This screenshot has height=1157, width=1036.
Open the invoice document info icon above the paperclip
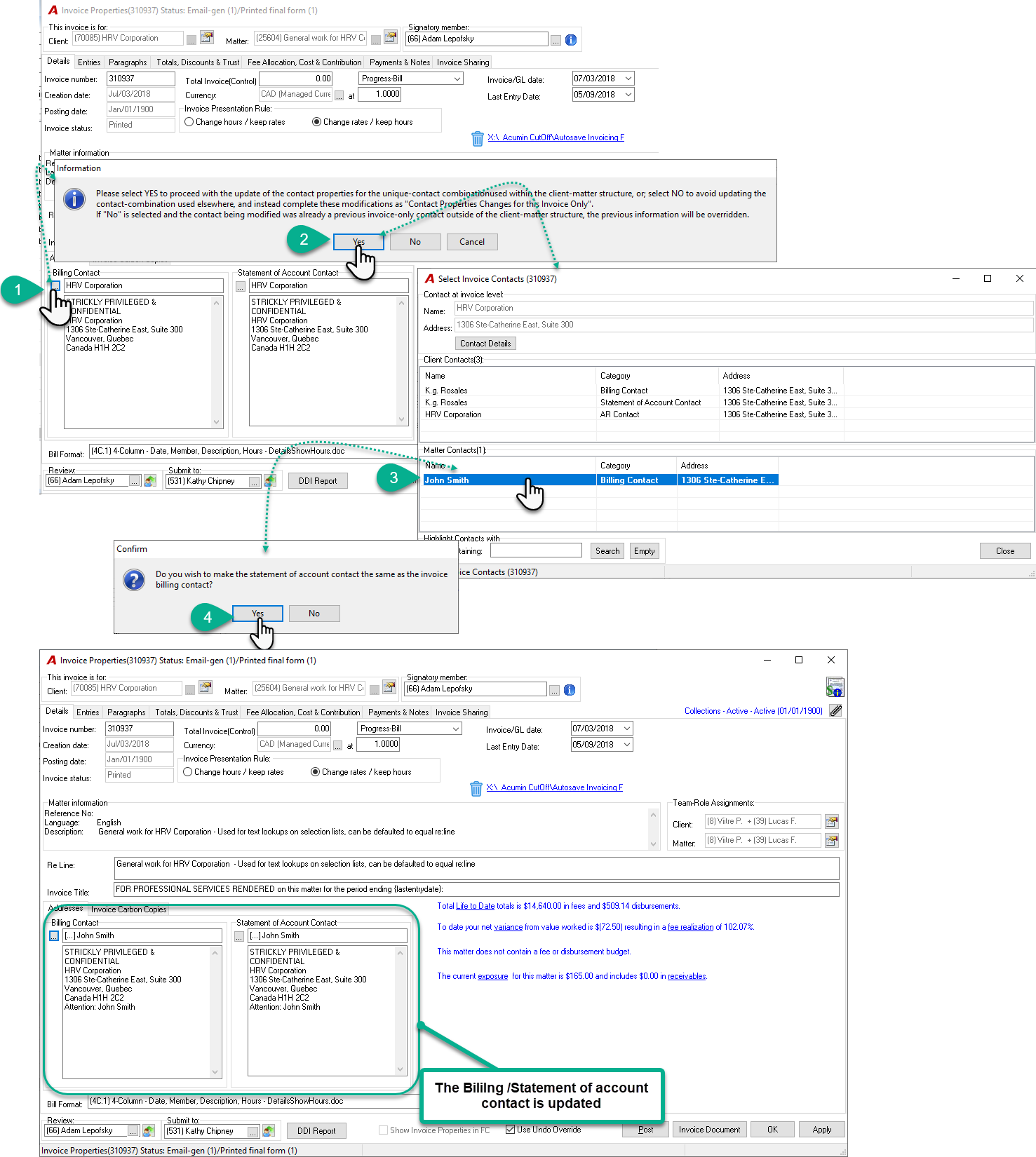point(835,687)
